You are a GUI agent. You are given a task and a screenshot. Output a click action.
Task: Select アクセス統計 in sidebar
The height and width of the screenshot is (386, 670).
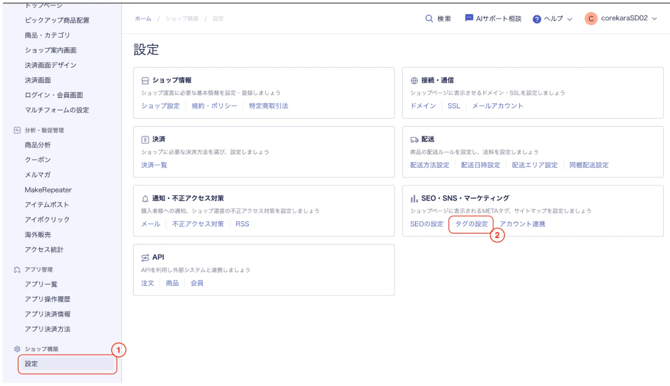pyautogui.click(x=44, y=249)
